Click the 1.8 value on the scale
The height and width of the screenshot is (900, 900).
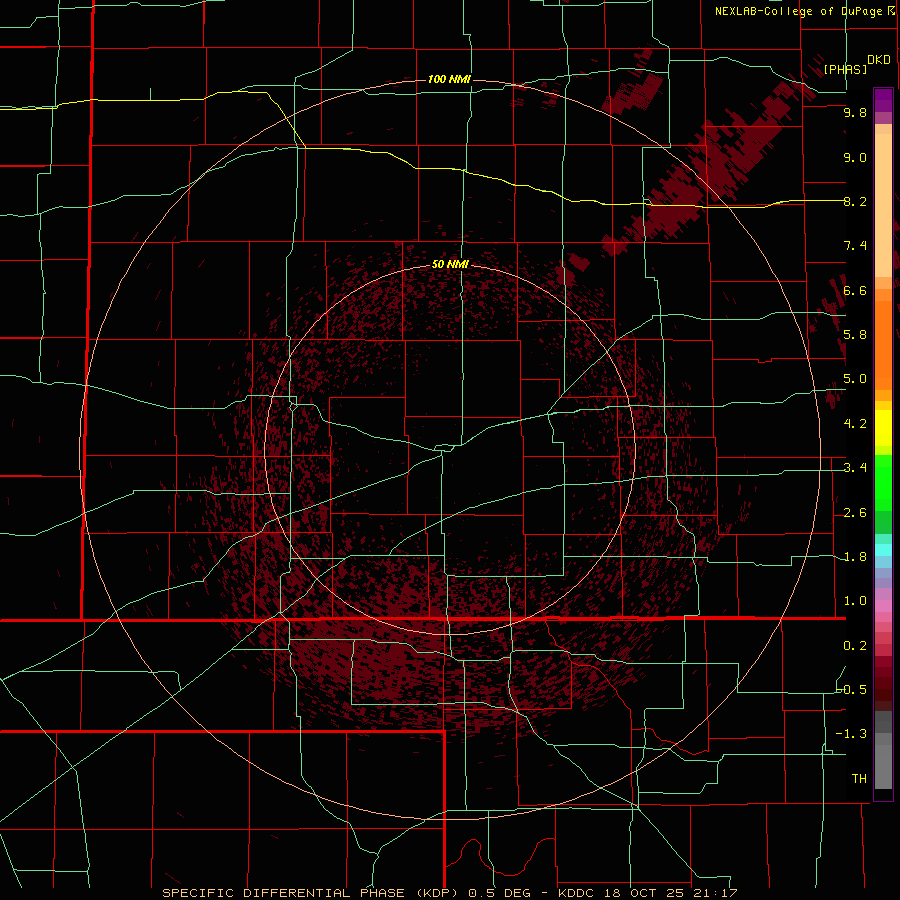(x=855, y=557)
